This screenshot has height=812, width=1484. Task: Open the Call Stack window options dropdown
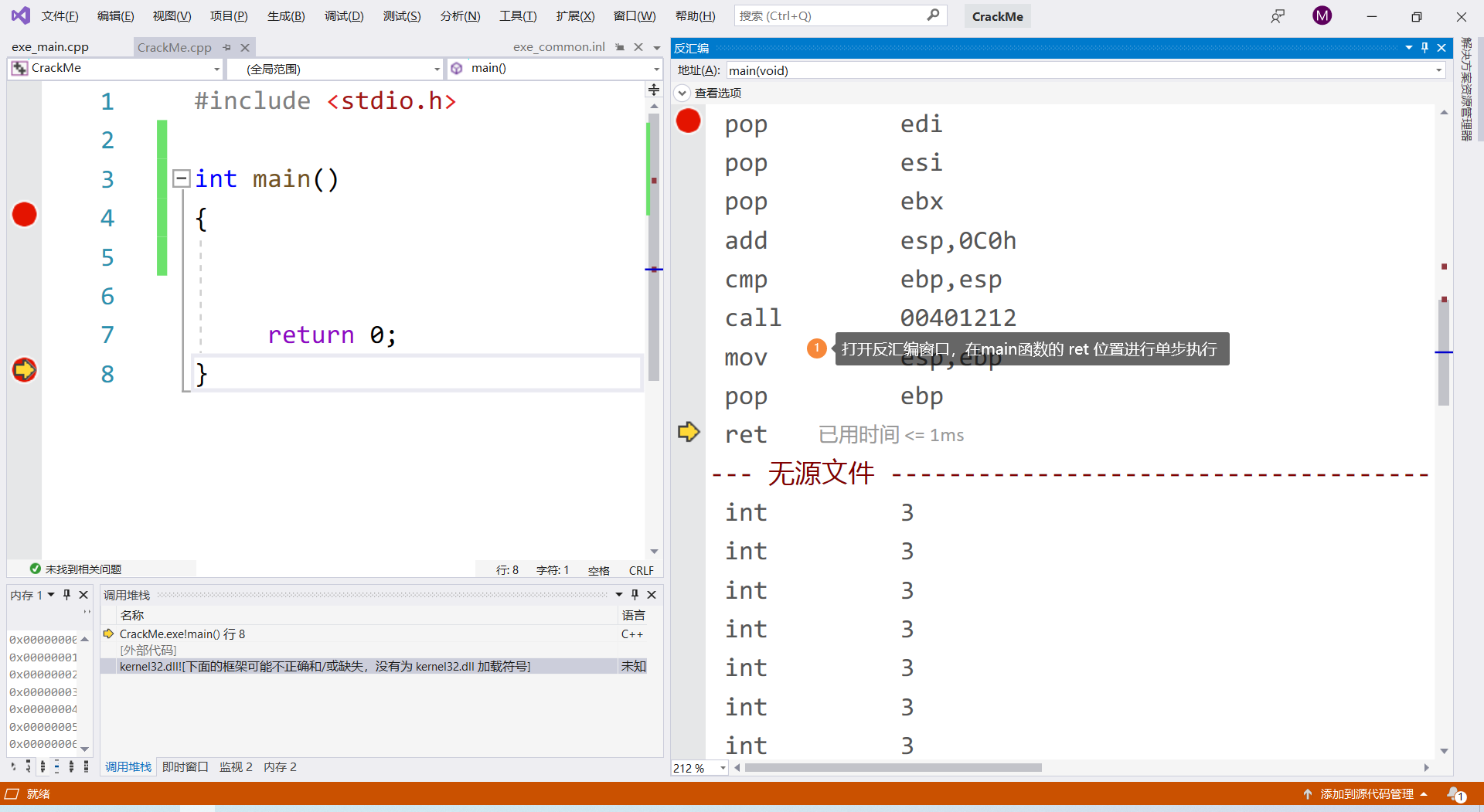point(619,595)
